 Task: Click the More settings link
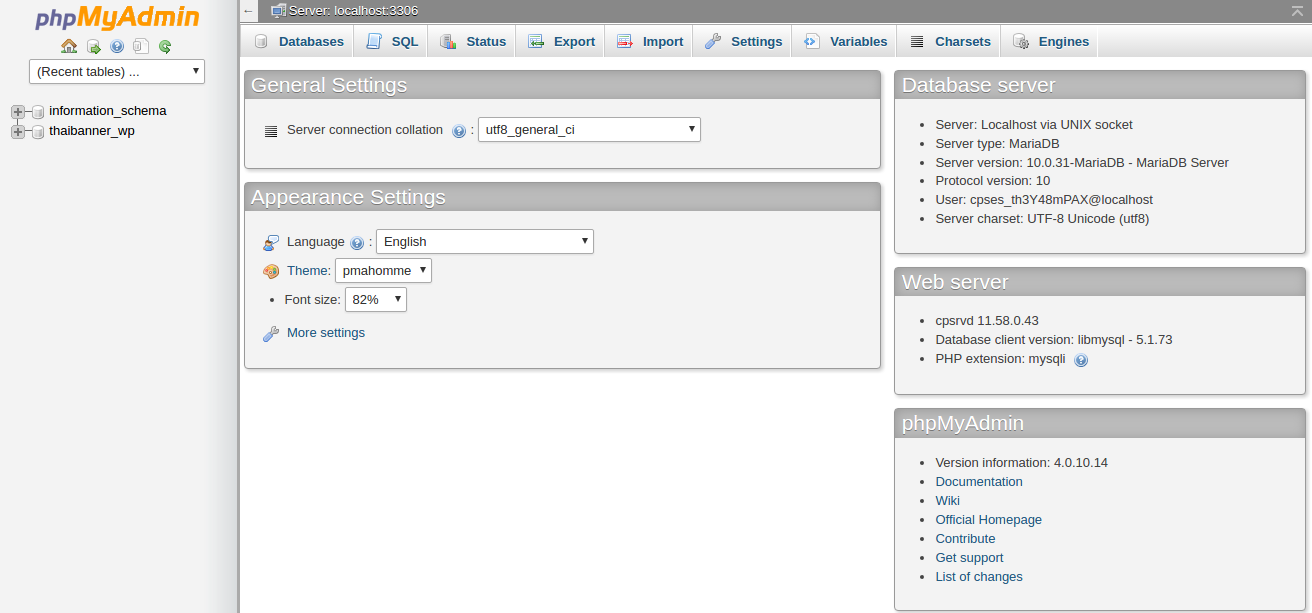point(326,332)
